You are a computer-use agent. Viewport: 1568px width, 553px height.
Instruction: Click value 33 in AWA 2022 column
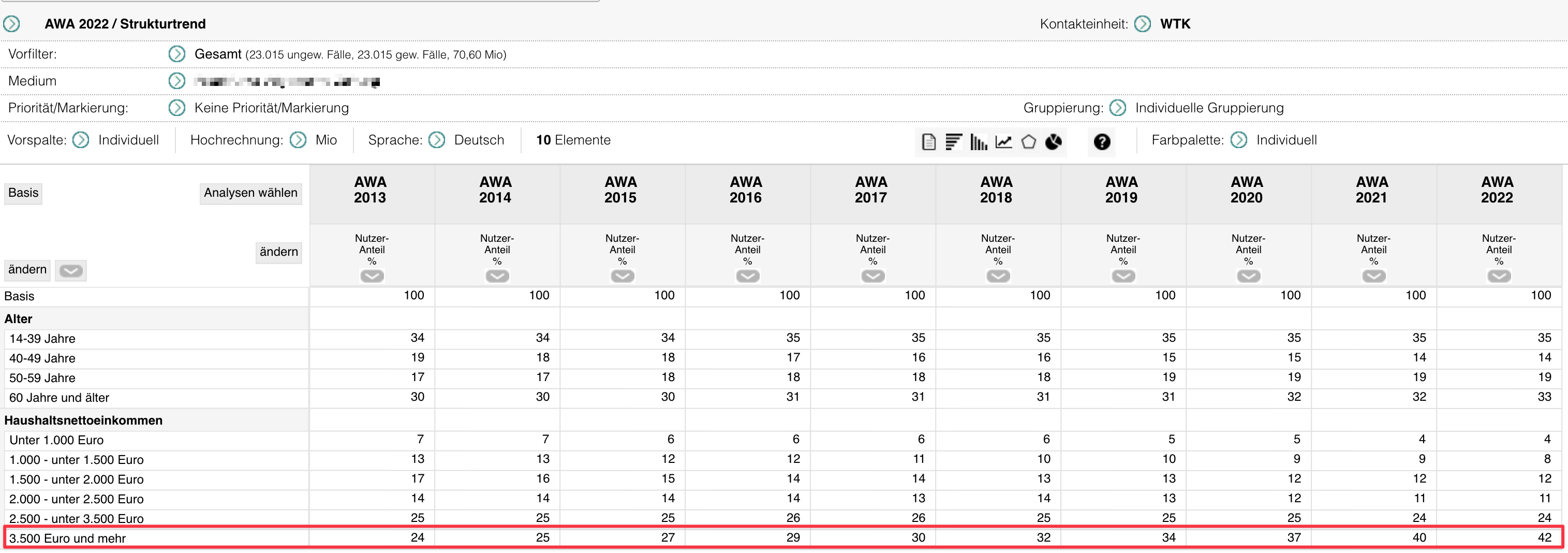point(1544,397)
